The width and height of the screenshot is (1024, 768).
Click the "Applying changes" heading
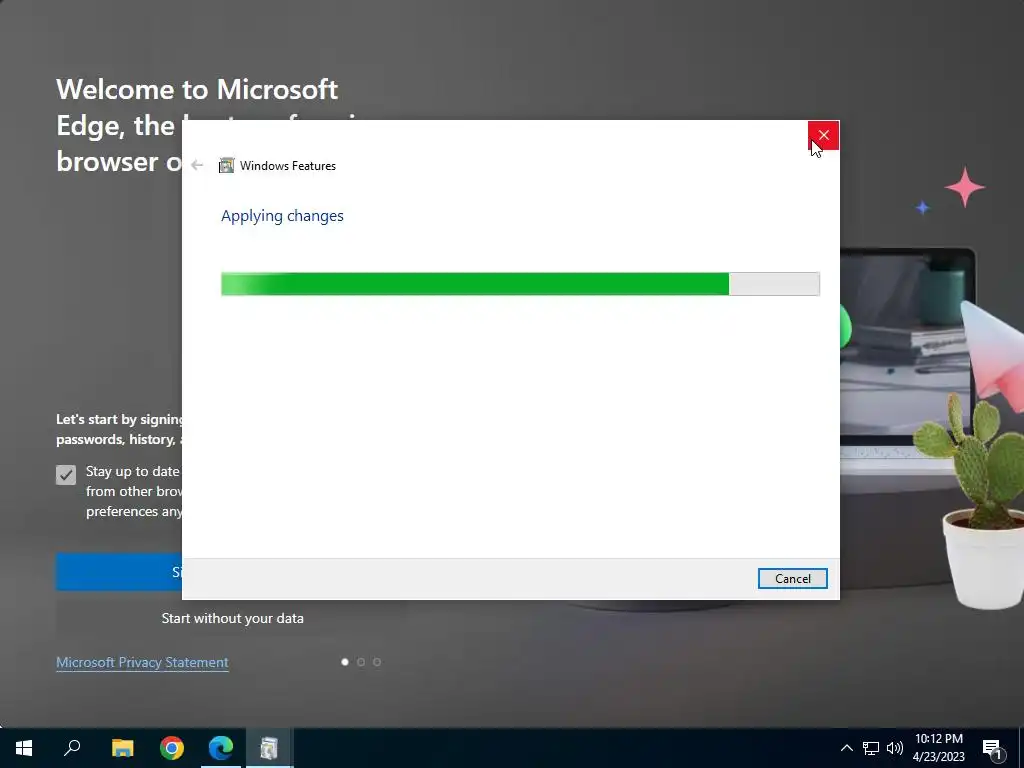pos(282,216)
